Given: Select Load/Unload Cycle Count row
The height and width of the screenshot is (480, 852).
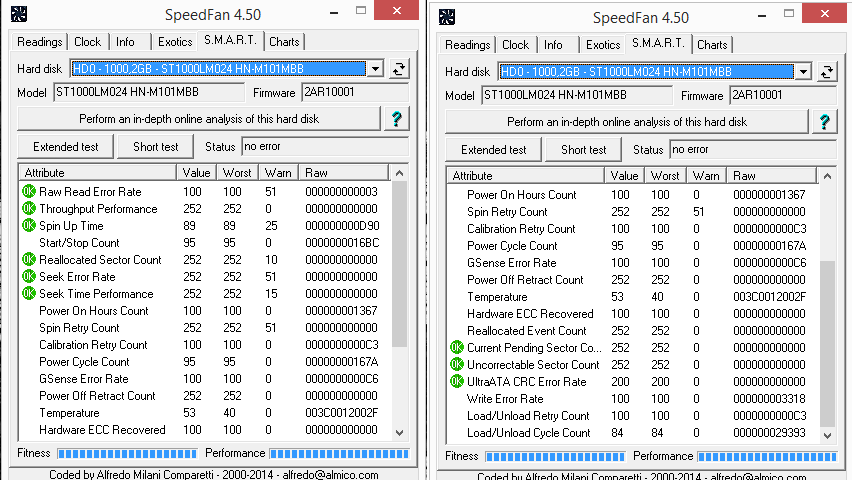Looking at the screenshot, I should coord(632,433).
